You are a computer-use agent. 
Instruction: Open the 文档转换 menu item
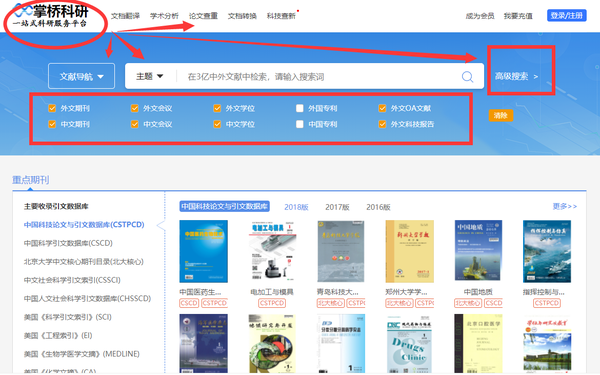click(242, 16)
